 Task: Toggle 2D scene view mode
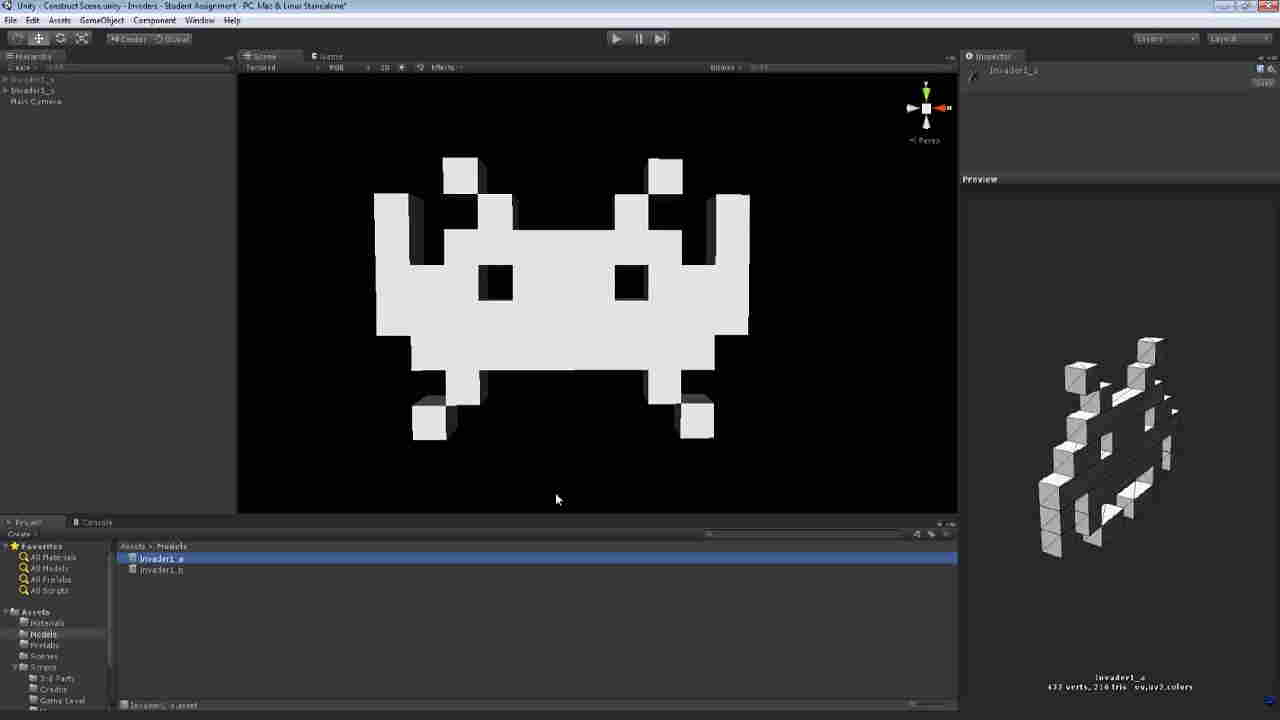[385, 68]
